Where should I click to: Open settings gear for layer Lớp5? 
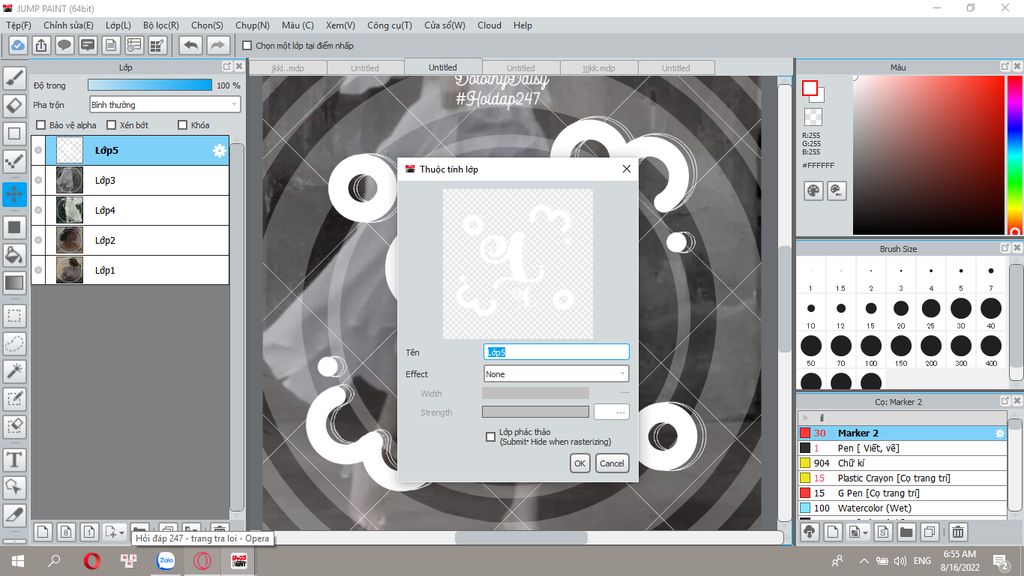click(x=219, y=151)
